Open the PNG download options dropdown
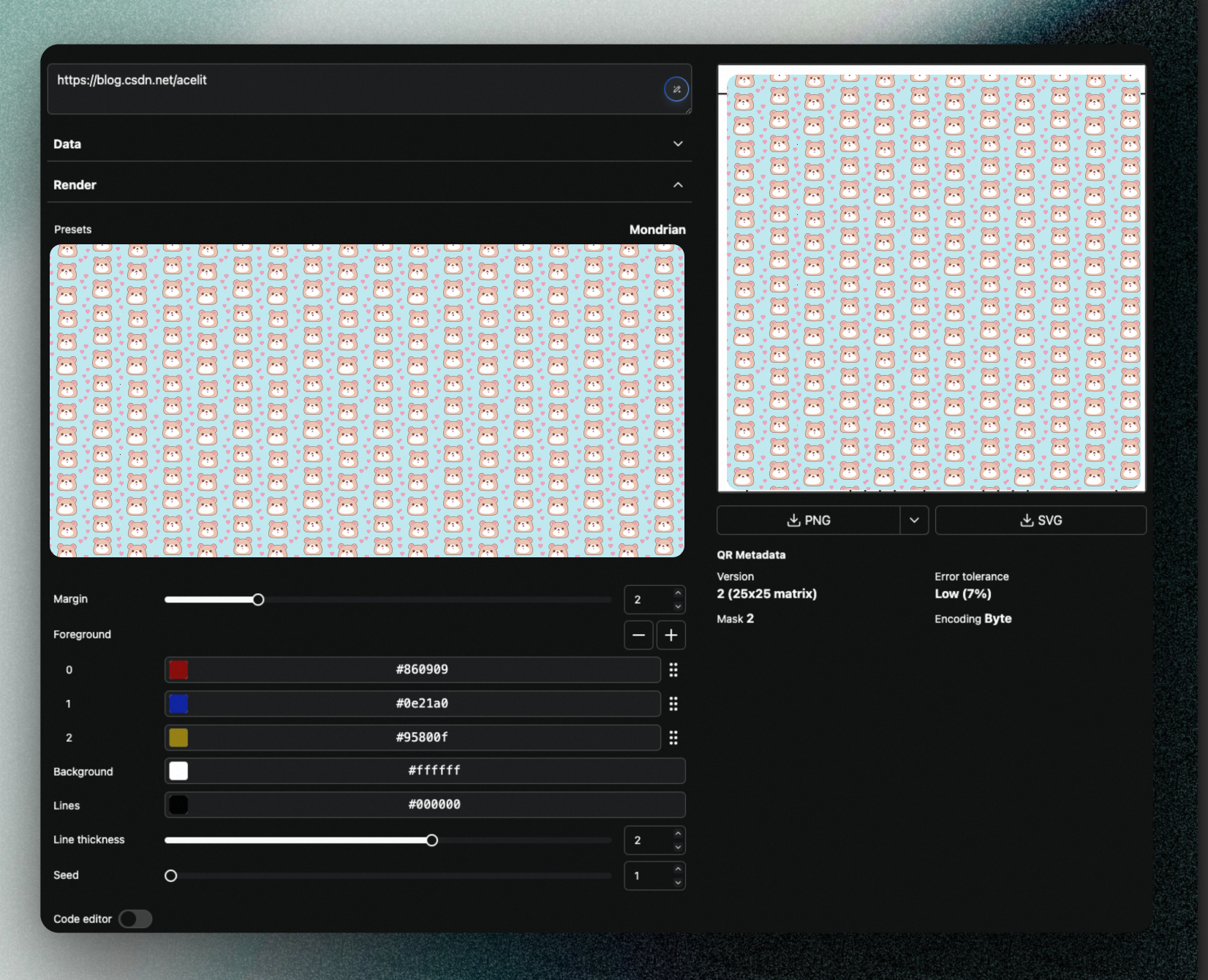Screen dimensions: 1208x980 point(914,520)
